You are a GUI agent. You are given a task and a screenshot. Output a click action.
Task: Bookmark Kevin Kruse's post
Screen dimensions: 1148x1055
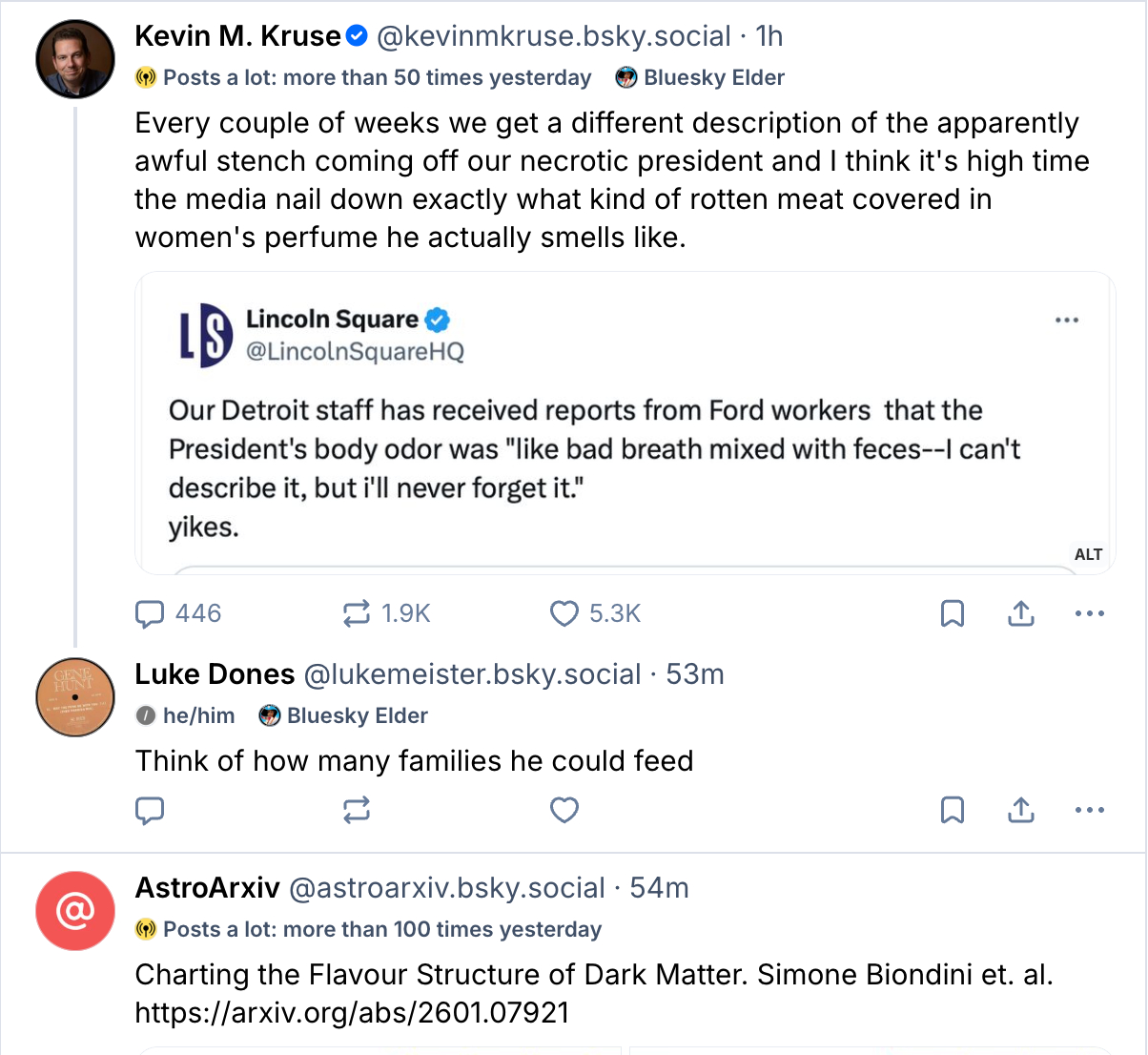pyautogui.click(x=952, y=613)
